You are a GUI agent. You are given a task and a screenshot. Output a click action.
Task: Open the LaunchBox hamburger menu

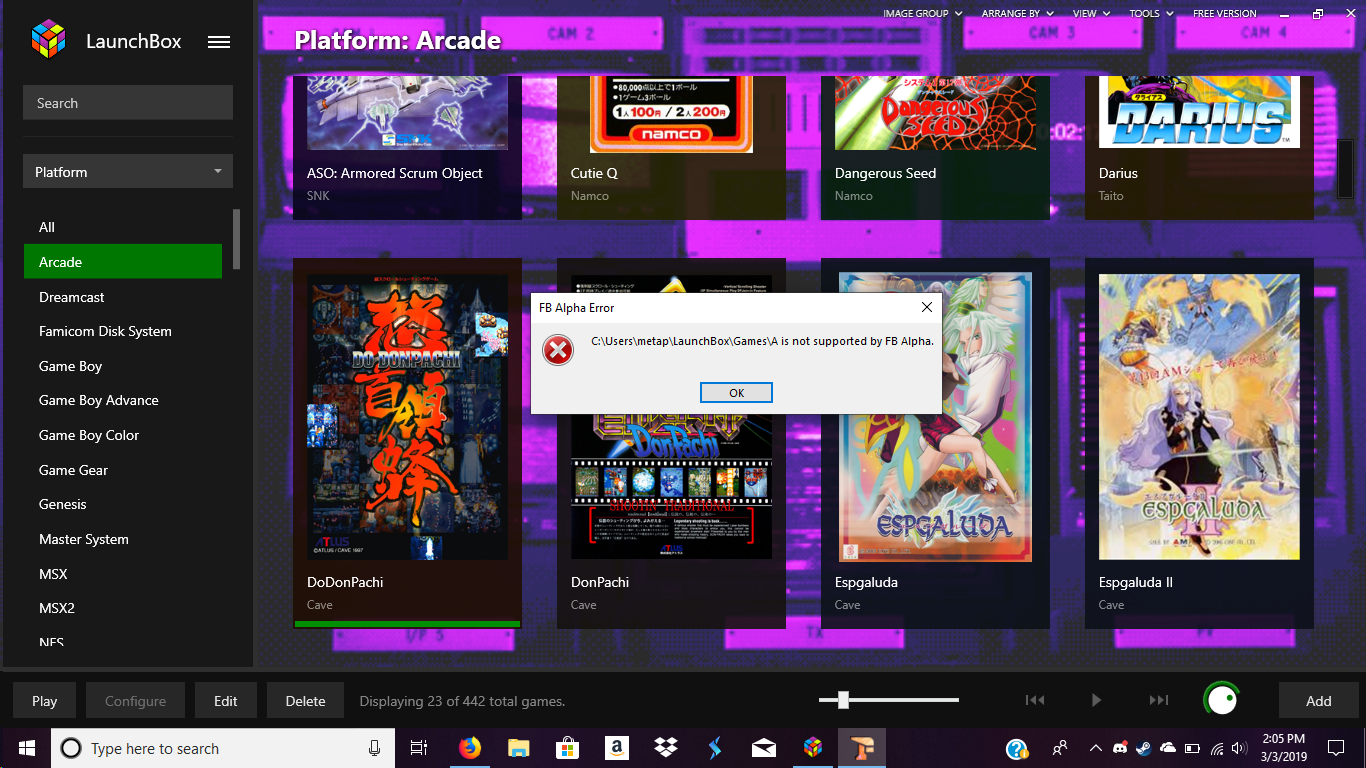point(219,42)
